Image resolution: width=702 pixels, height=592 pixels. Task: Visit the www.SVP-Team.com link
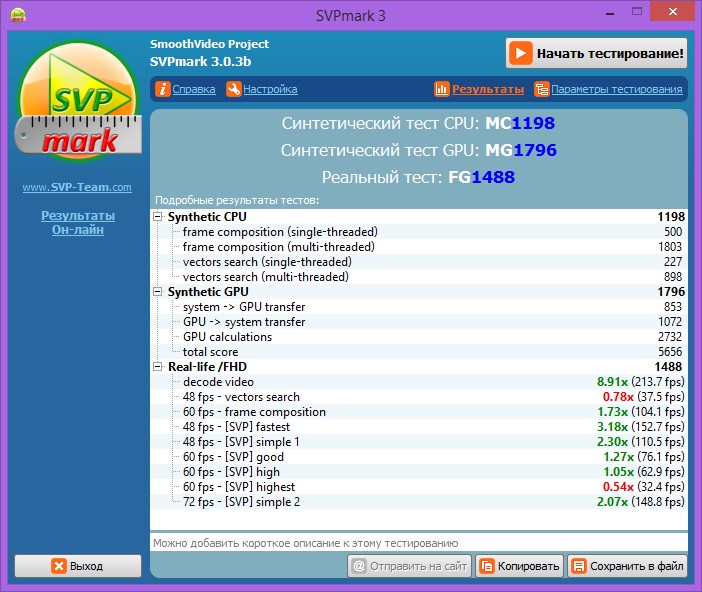[77, 187]
